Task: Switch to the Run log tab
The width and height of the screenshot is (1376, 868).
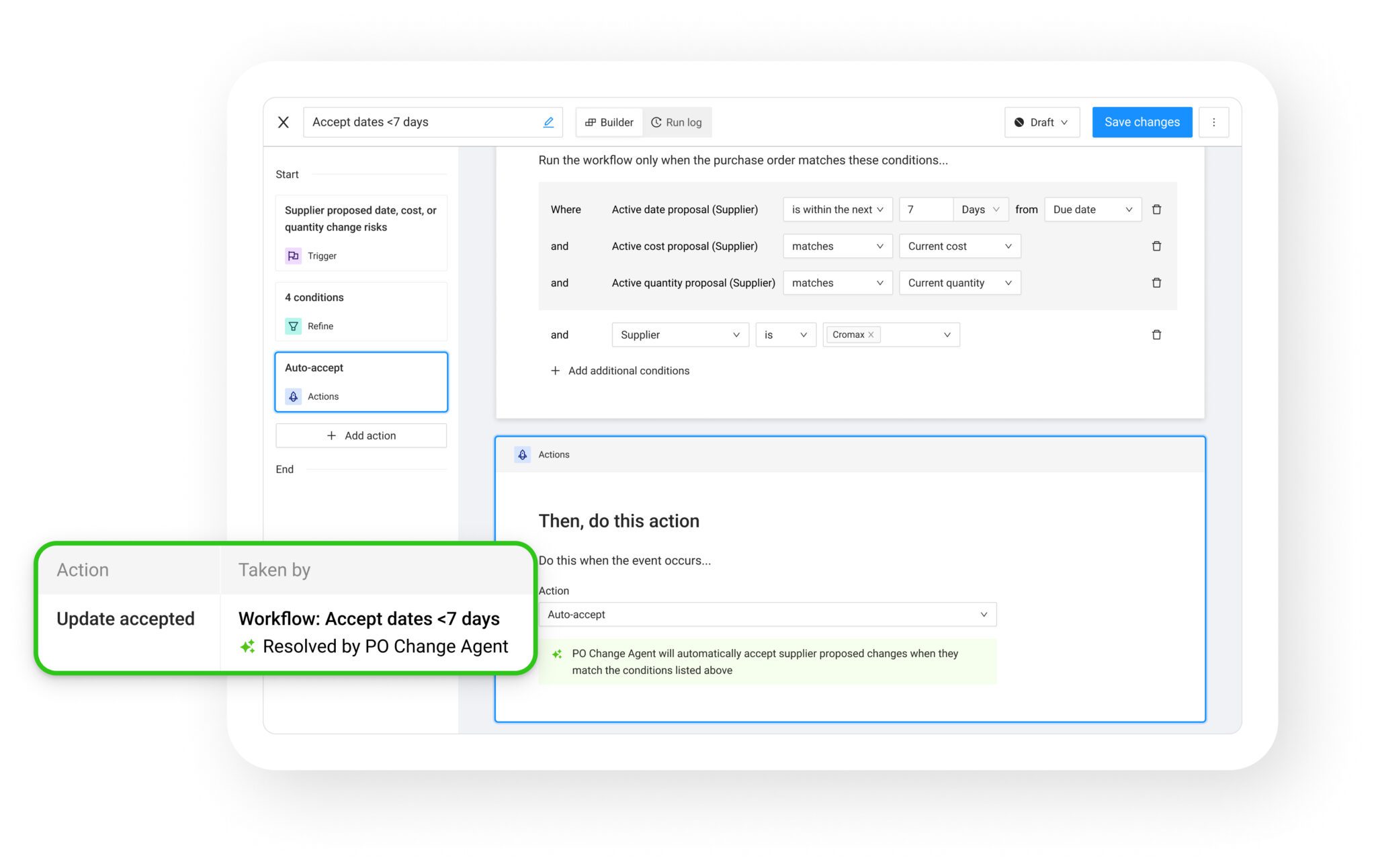Action: coord(677,122)
